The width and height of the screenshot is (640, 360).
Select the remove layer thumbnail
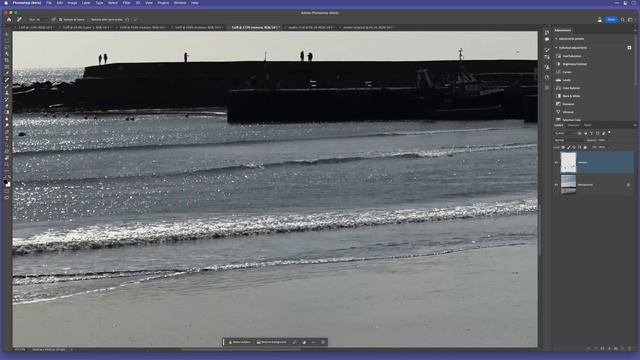[568, 162]
